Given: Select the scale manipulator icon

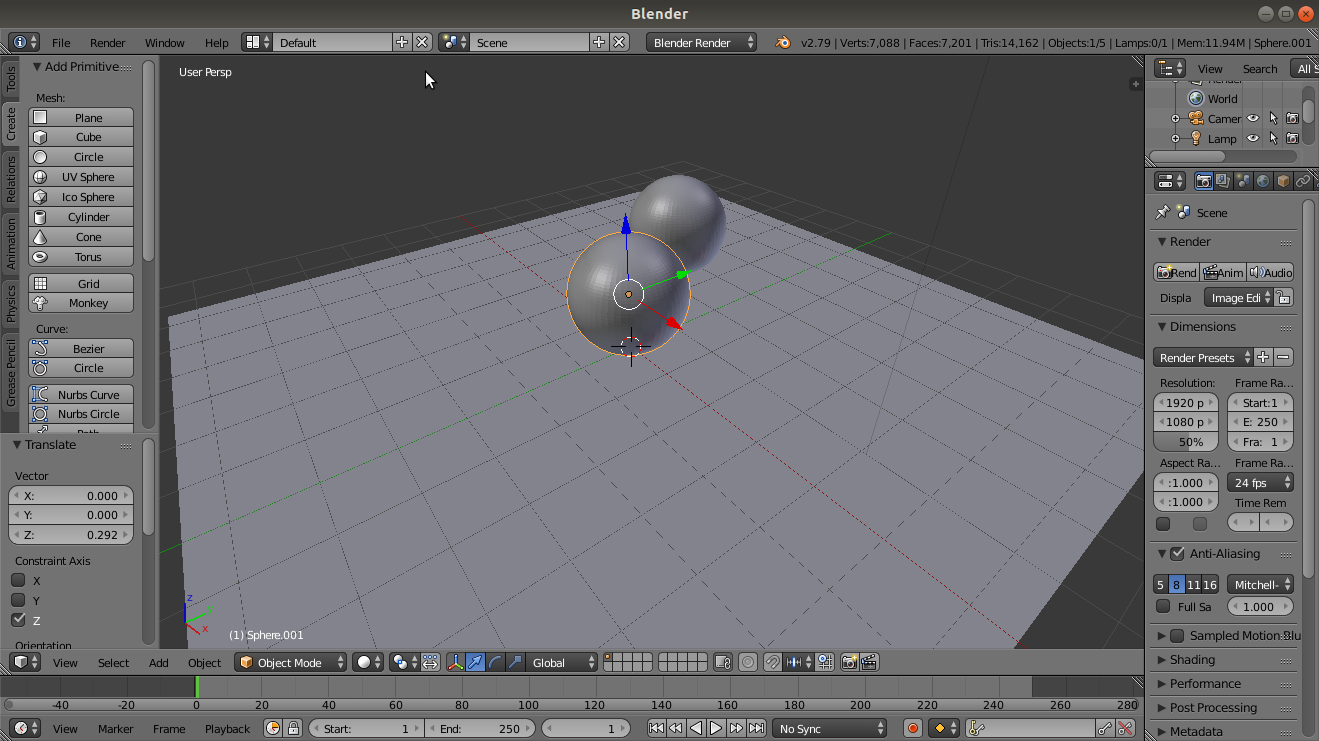Looking at the screenshot, I should click(515, 662).
